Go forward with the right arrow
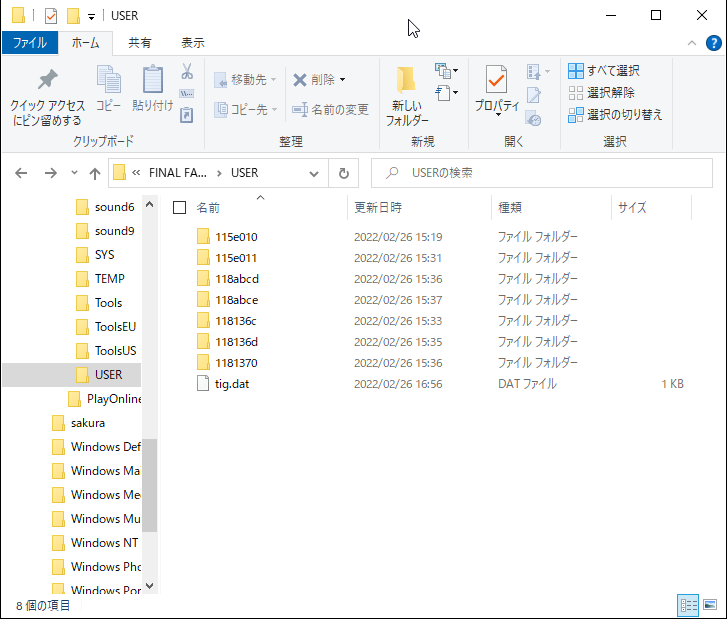This screenshot has width=727, height=619. 51,173
